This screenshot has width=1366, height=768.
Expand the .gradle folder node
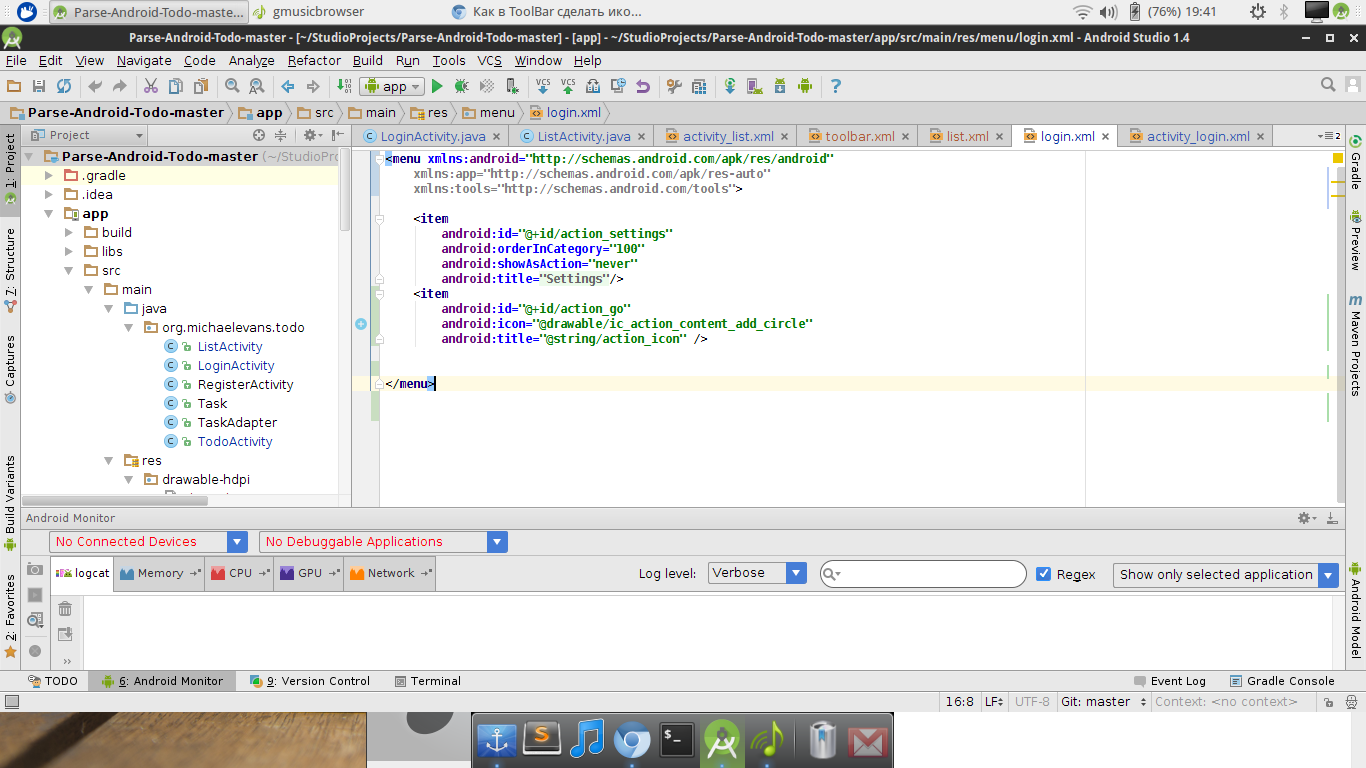pos(50,175)
